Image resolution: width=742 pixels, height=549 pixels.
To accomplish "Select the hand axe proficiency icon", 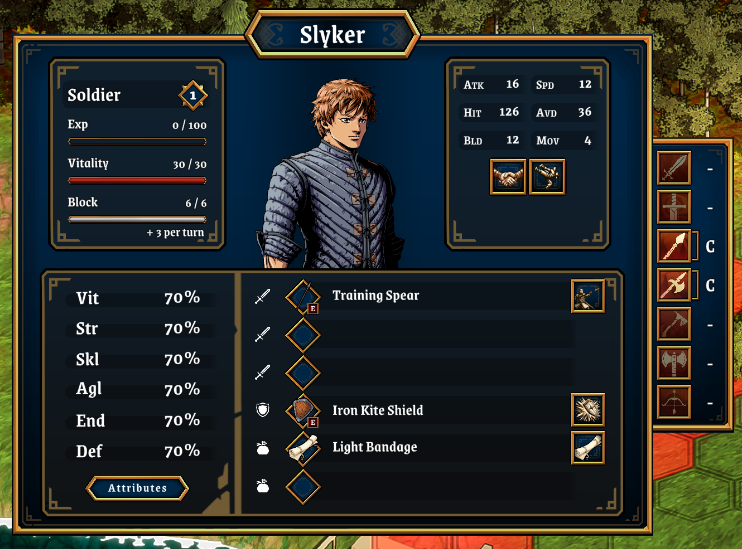I will [x=674, y=324].
